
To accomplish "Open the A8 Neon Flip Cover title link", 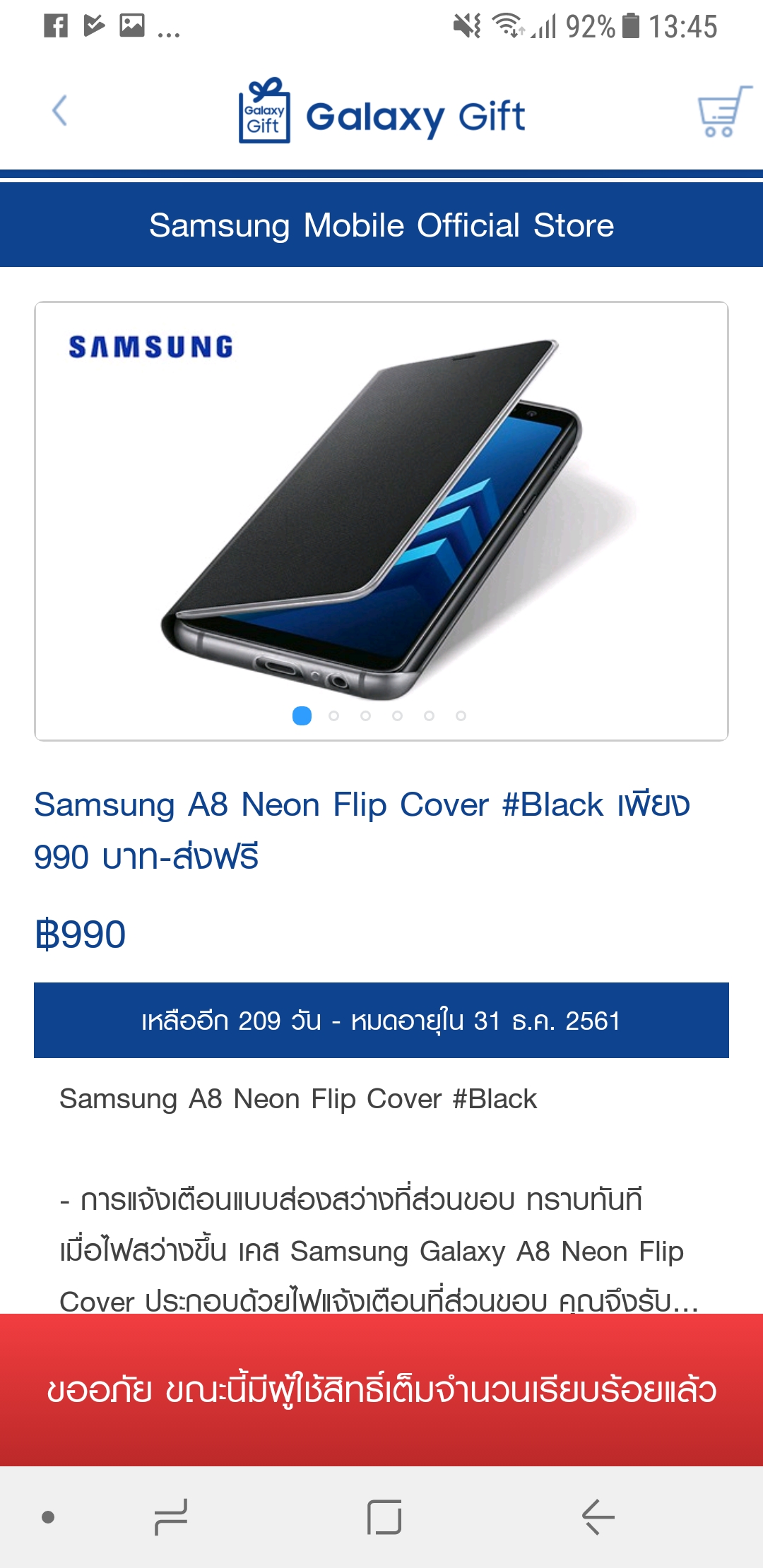I will [x=362, y=831].
